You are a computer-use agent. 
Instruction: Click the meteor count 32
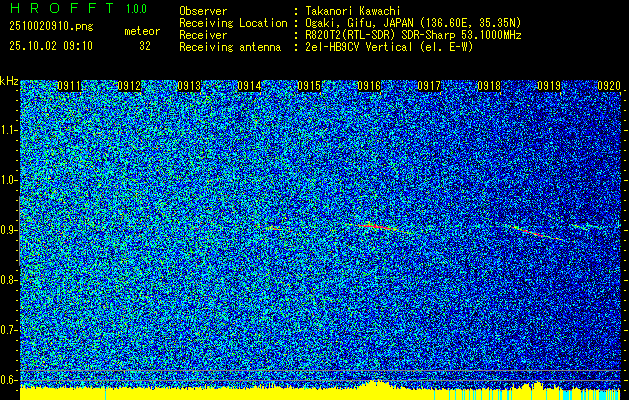(x=145, y=46)
